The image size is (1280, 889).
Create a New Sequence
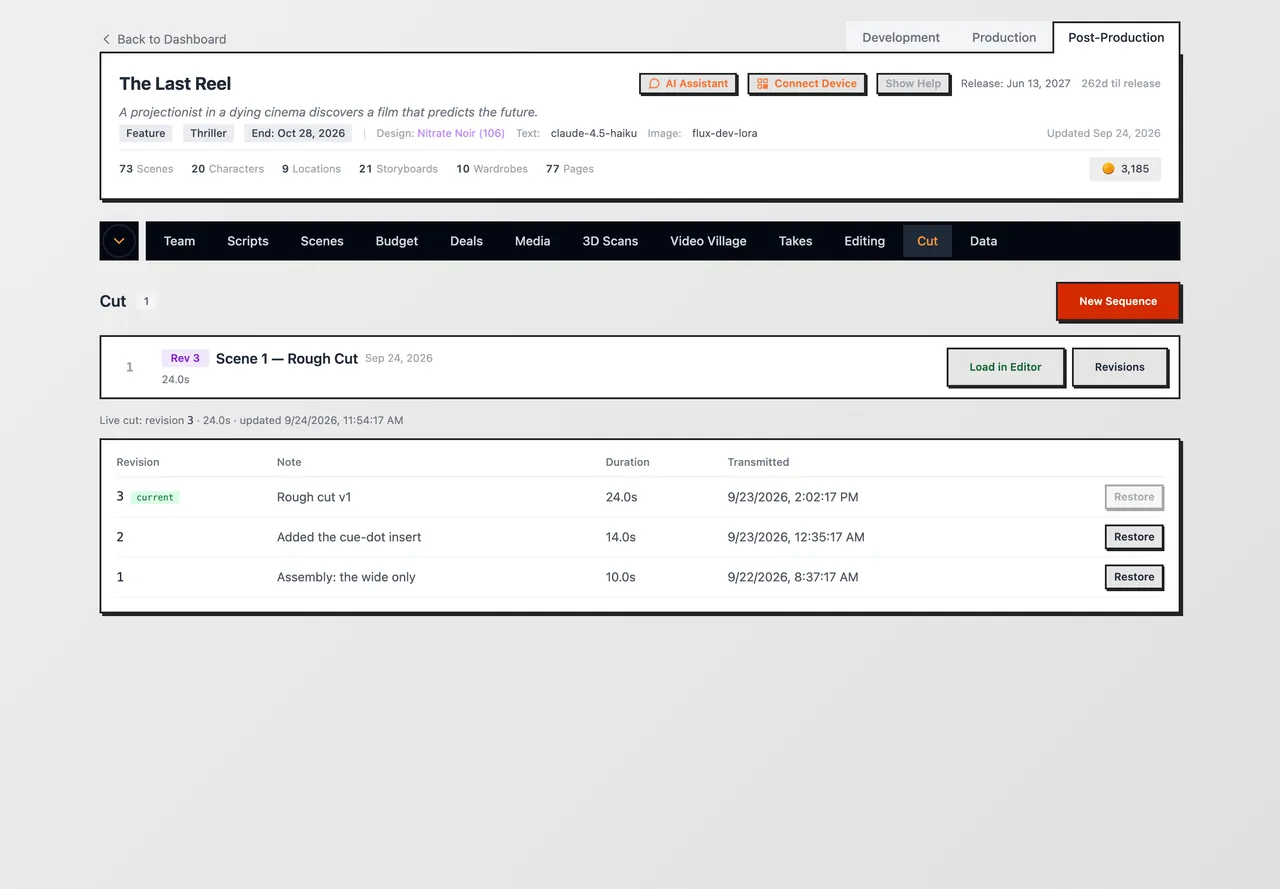point(1118,301)
